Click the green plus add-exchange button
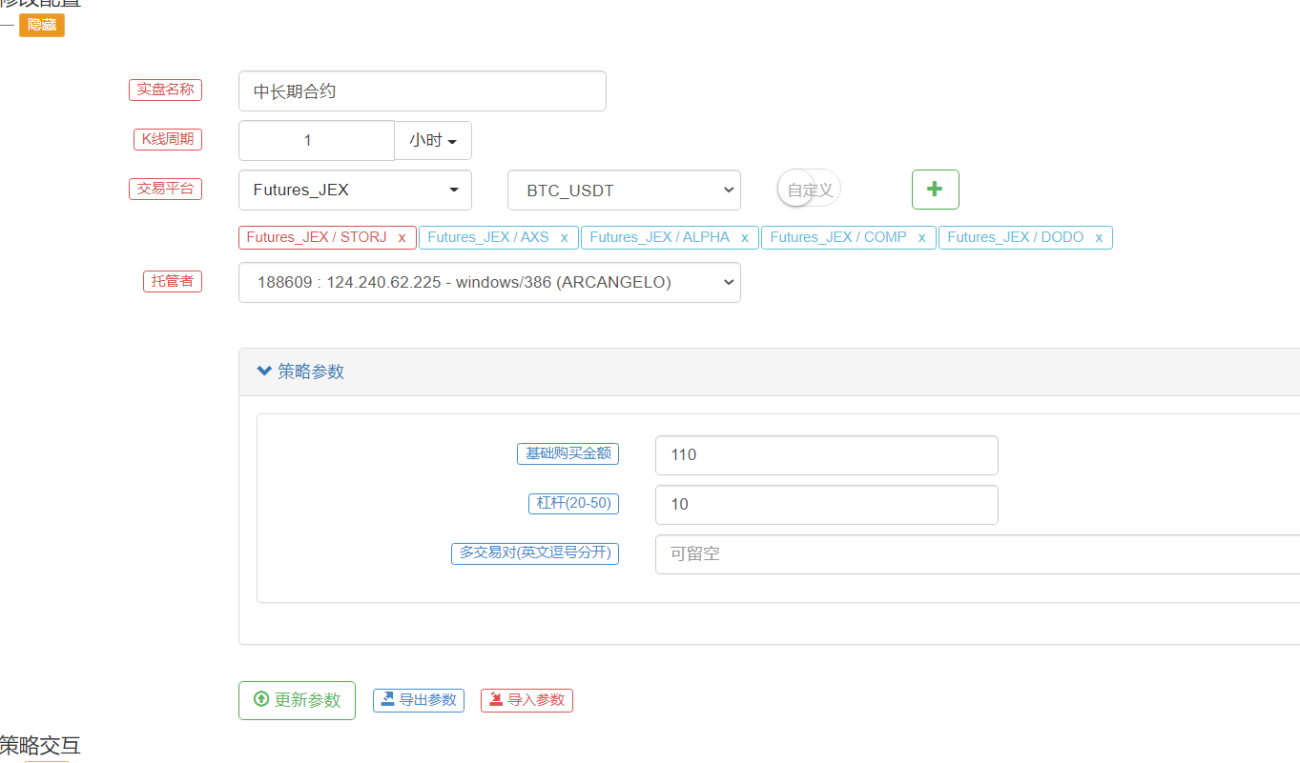 pyautogui.click(x=935, y=189)
